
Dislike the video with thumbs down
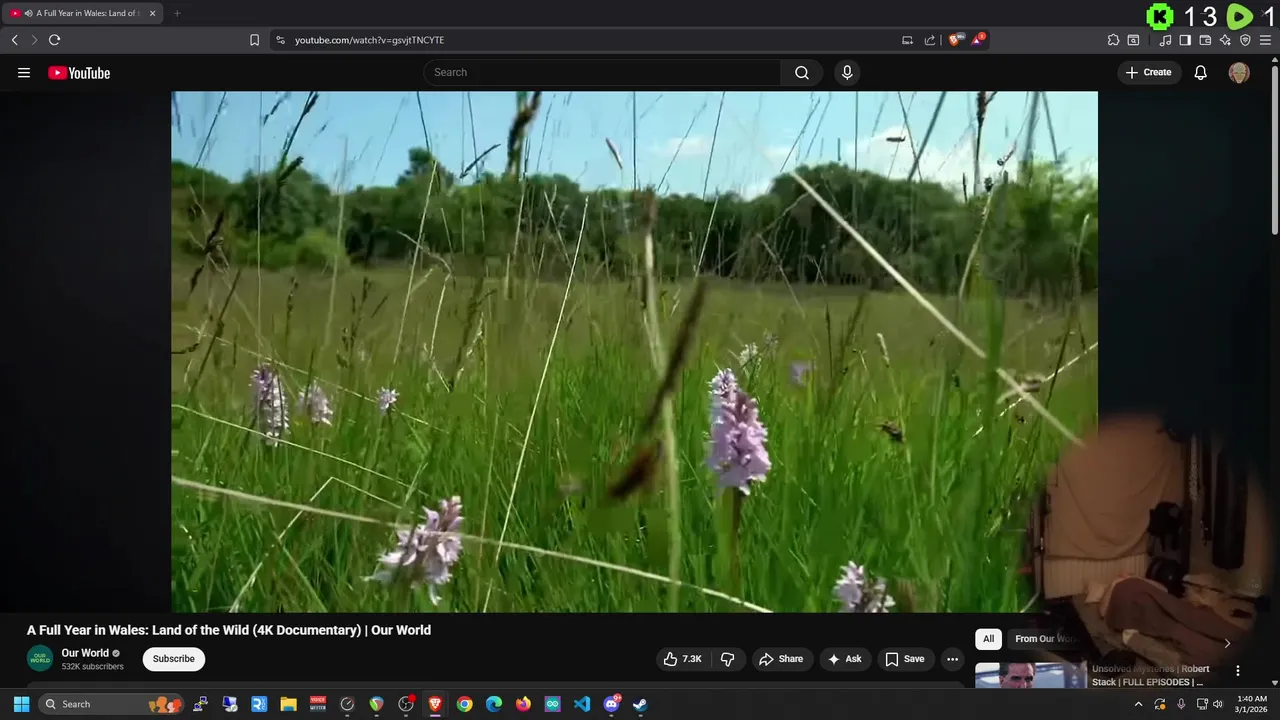click(727, 659)
